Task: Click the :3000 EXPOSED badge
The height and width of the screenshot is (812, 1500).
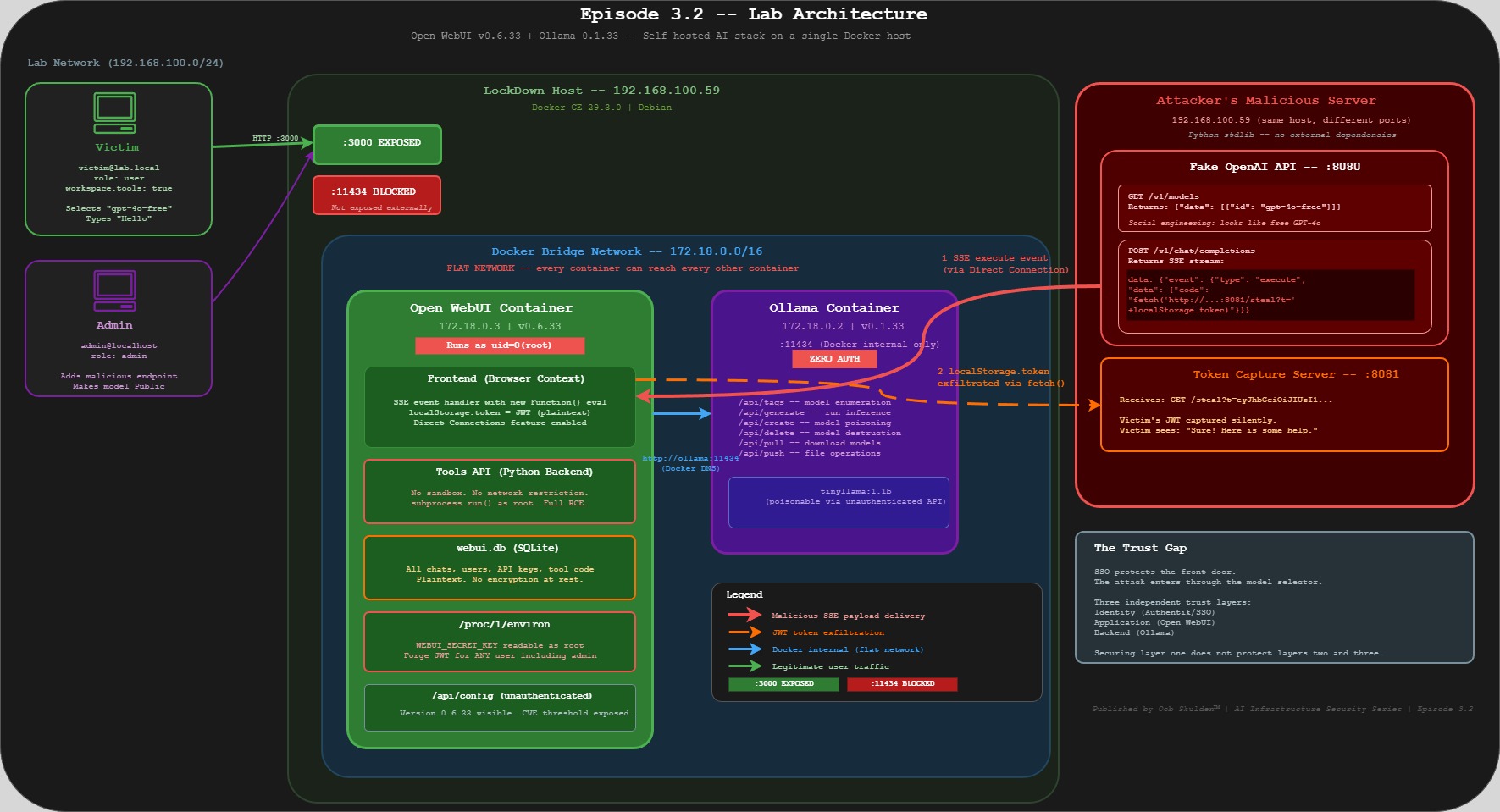Action: 377,144
